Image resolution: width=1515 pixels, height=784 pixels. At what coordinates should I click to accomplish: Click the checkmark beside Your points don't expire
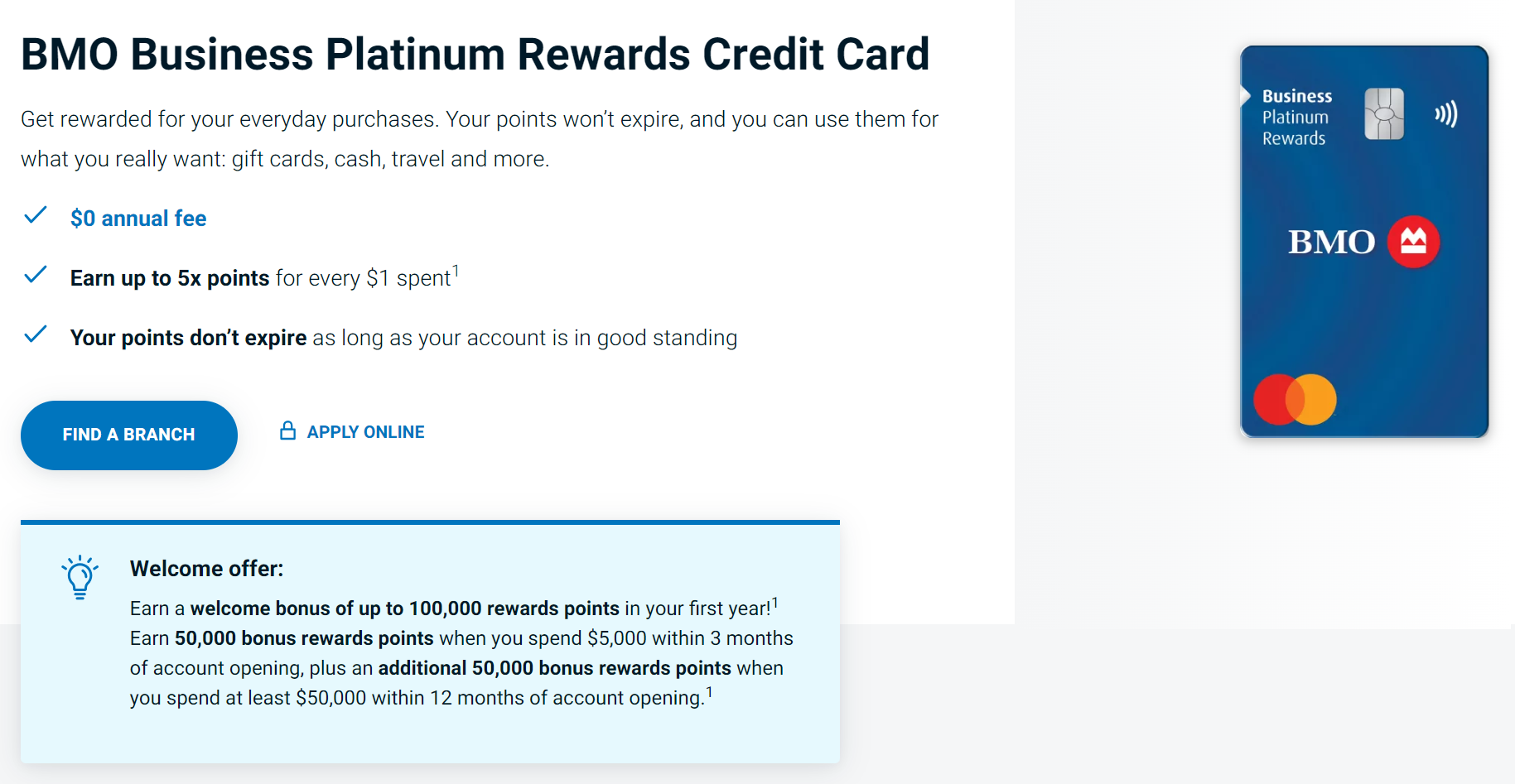(36, 335)
